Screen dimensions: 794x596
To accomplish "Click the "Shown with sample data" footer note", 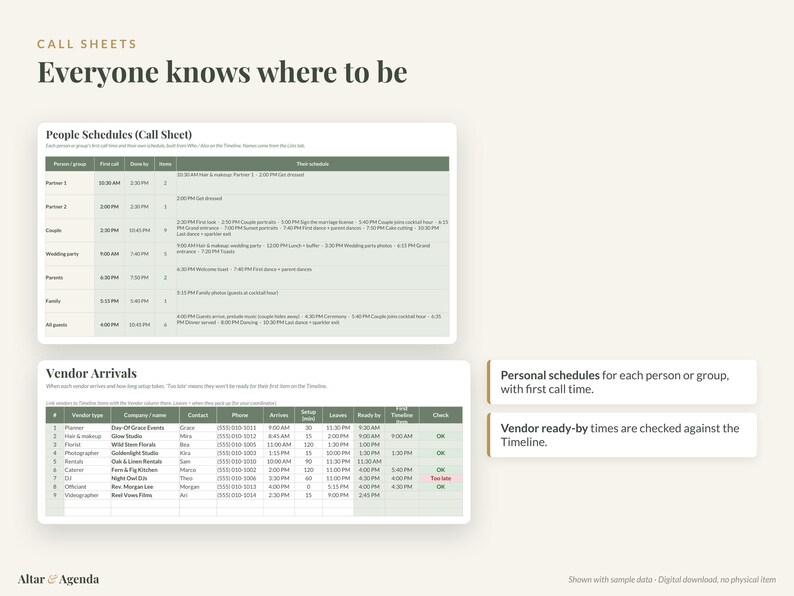I will 672,580.
